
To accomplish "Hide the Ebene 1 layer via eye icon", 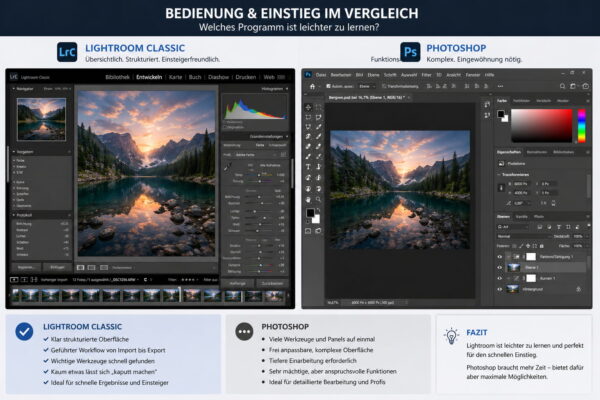I will [x=499, y=268].
